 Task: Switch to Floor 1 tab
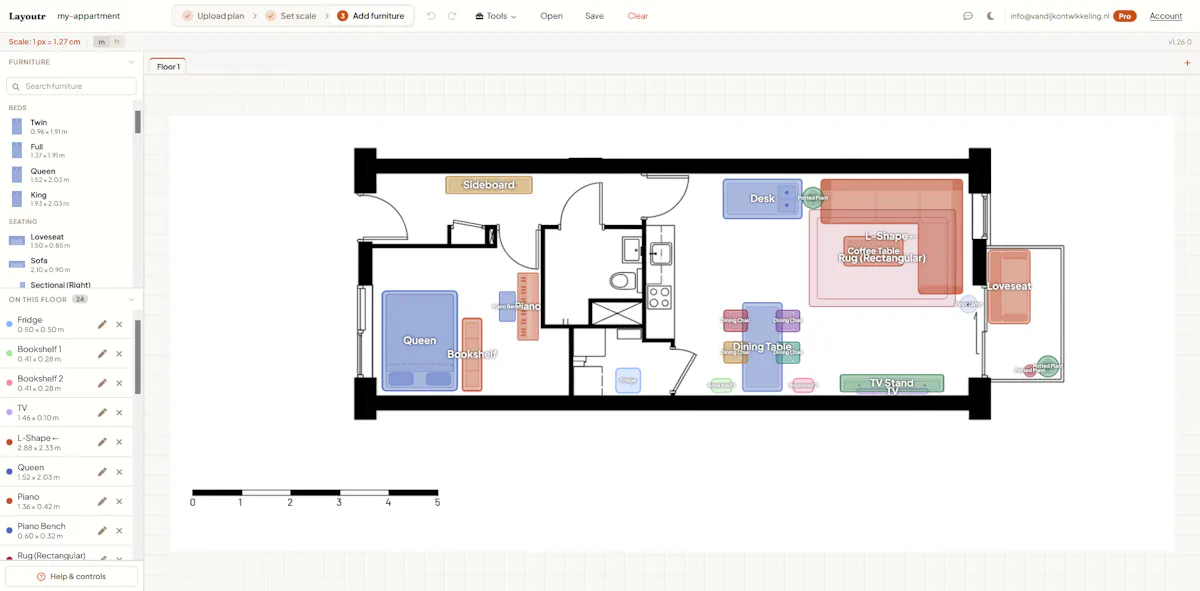tap(168, 66)
